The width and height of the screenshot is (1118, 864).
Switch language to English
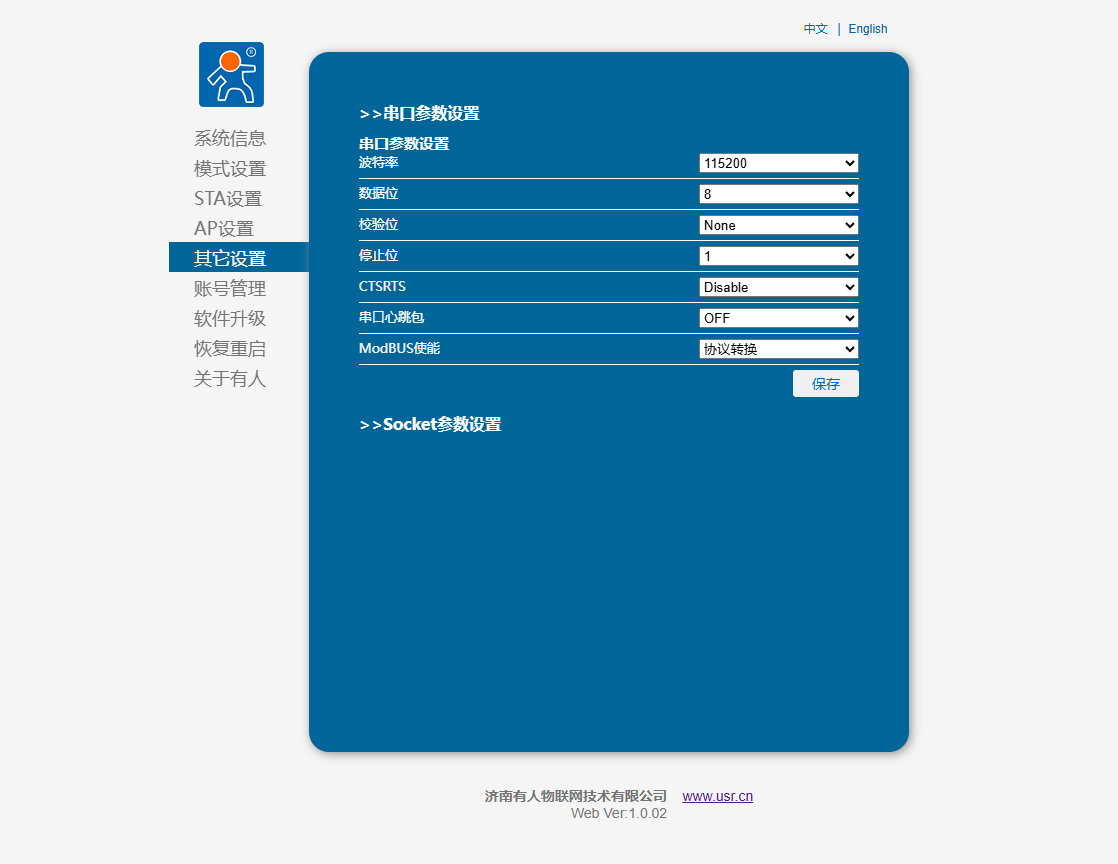[867, 29]
